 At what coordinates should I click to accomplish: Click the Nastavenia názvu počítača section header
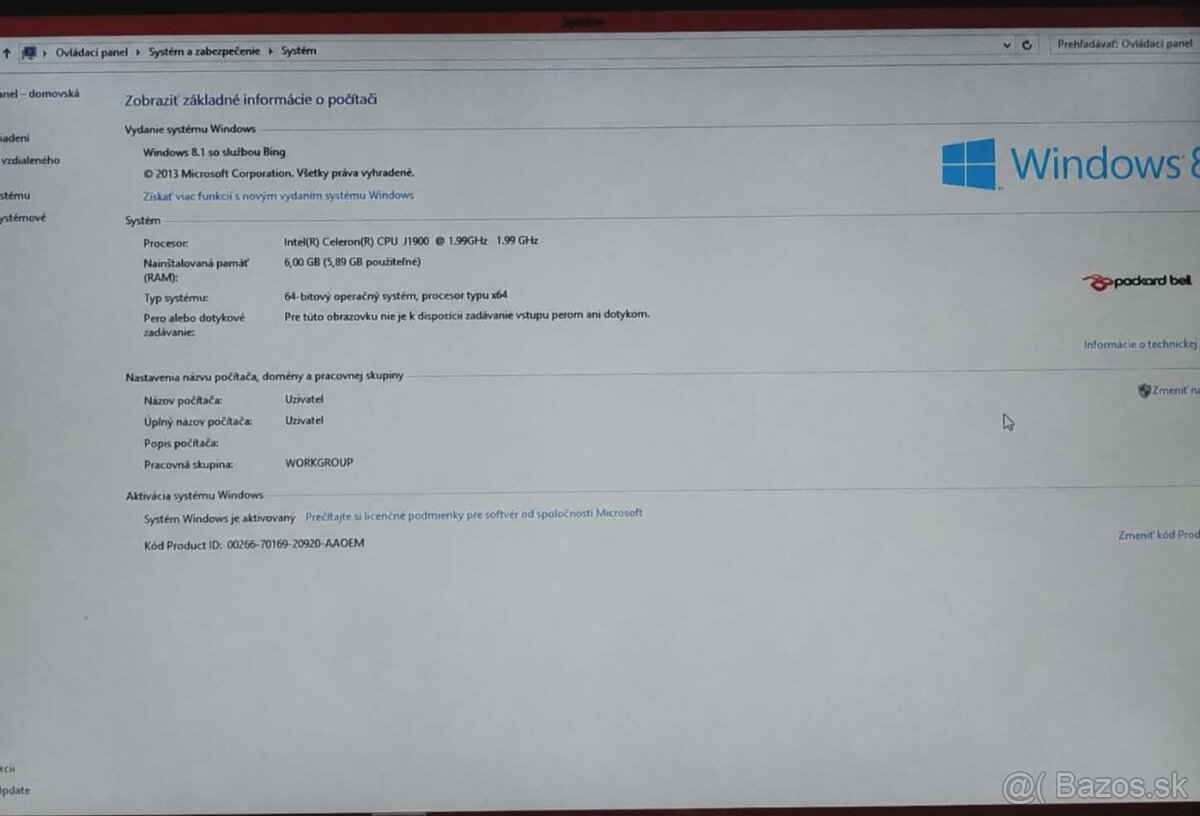click(x=264, y=376)
